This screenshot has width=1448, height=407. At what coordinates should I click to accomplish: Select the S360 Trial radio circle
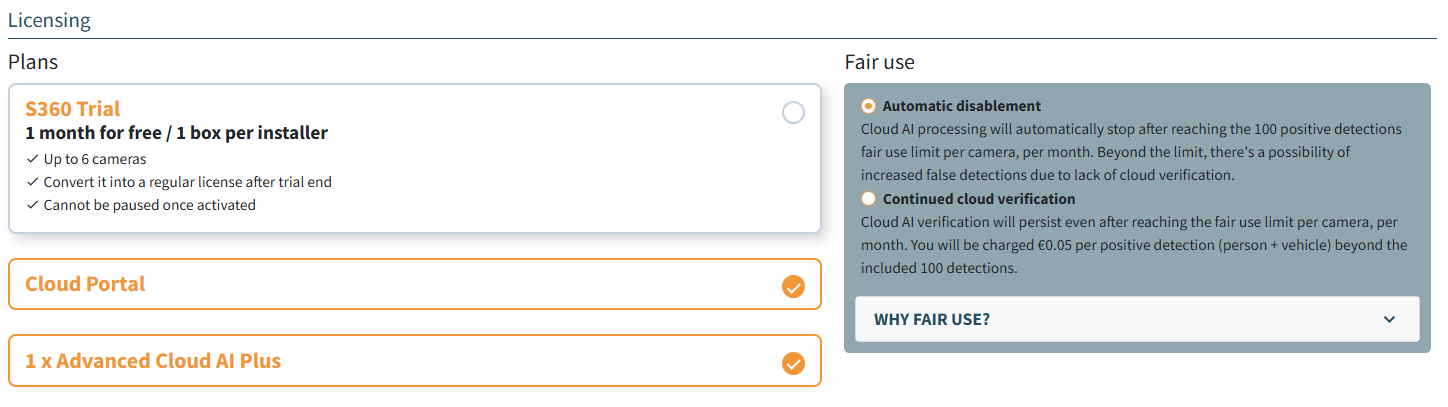793,113
